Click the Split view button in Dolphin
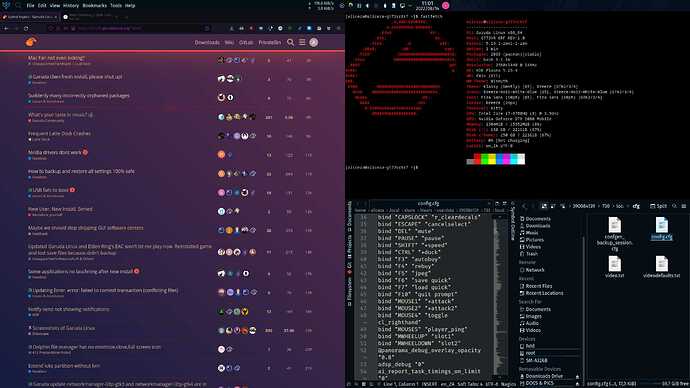The height and width of the screenshot is (388, 690). click(x=658, y=206)
